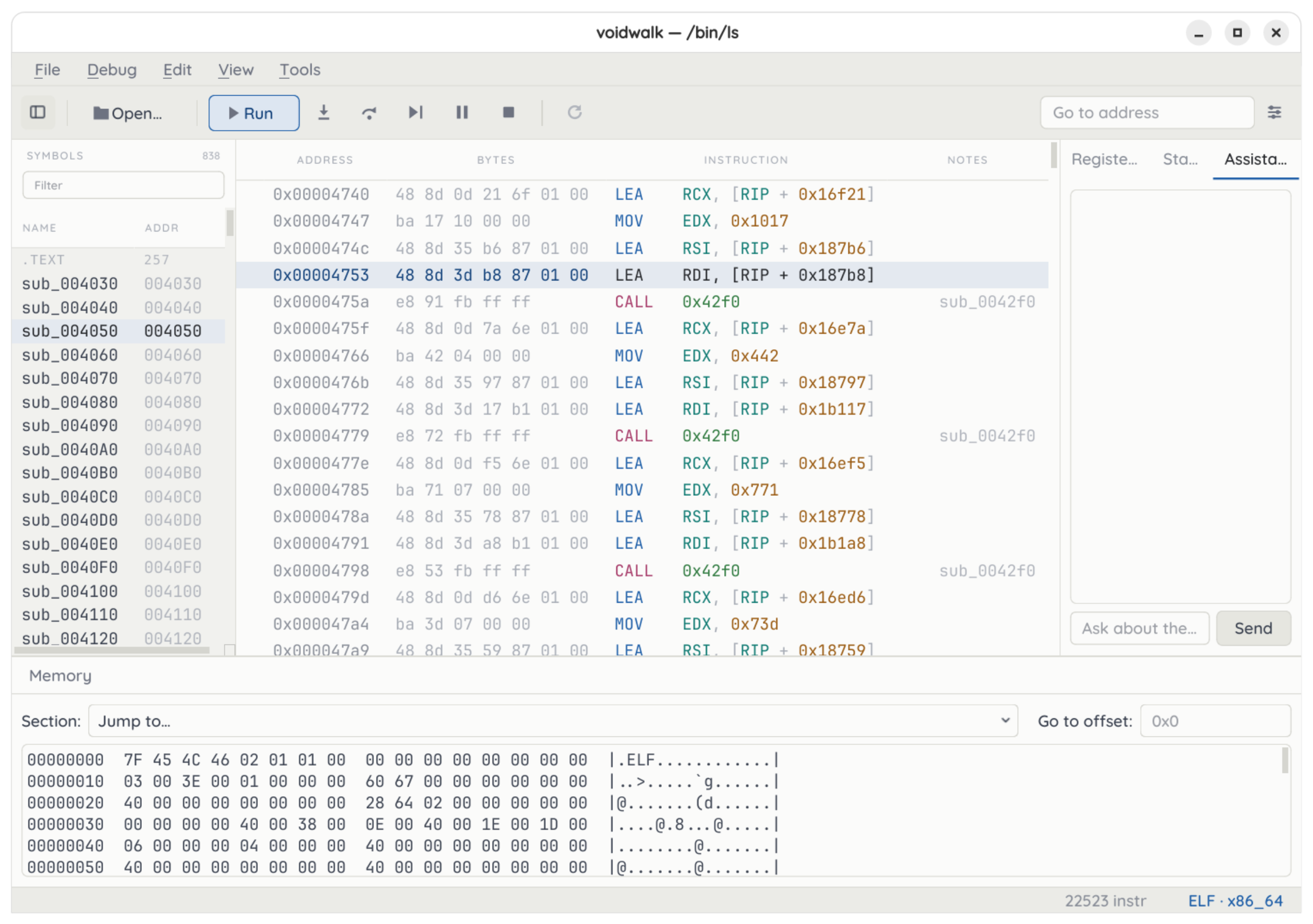Select the MOV EDX, 0x1017 row
This screenshot has height=924, width=1313.
click(x=642, y=221)
